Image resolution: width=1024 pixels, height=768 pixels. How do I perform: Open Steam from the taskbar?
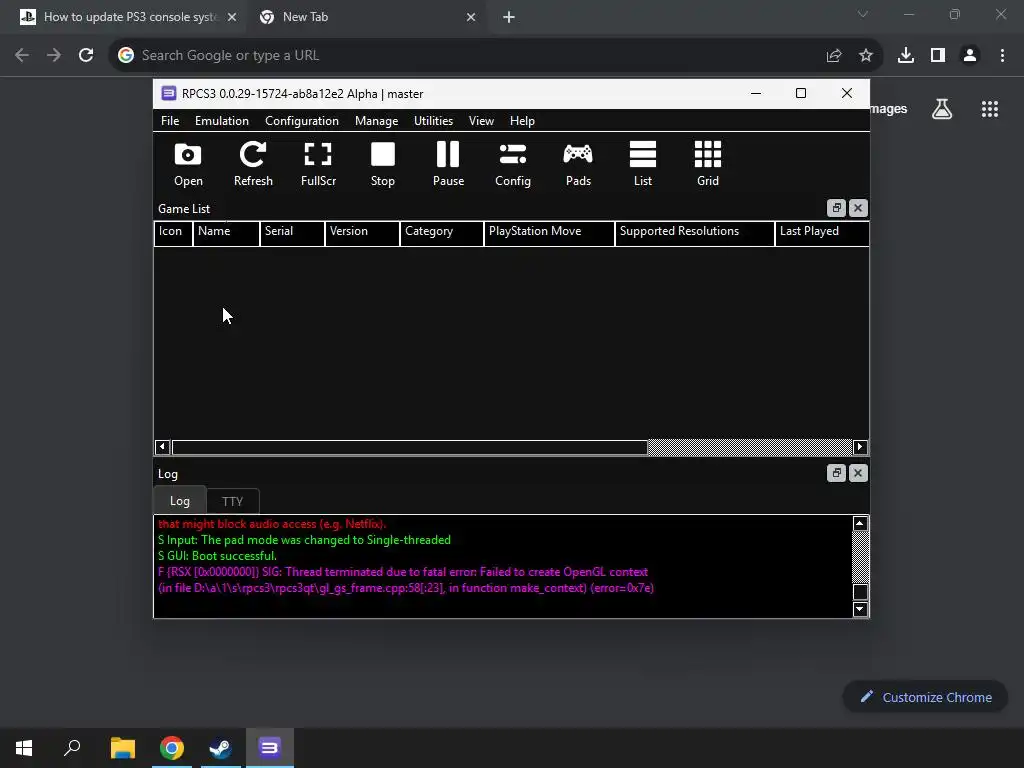tap(220, 748)
